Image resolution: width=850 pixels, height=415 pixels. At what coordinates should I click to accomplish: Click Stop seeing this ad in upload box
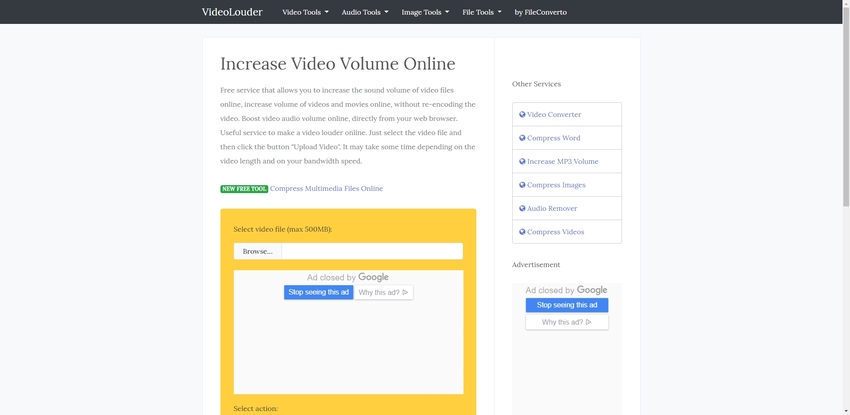[x=319, y=293]
